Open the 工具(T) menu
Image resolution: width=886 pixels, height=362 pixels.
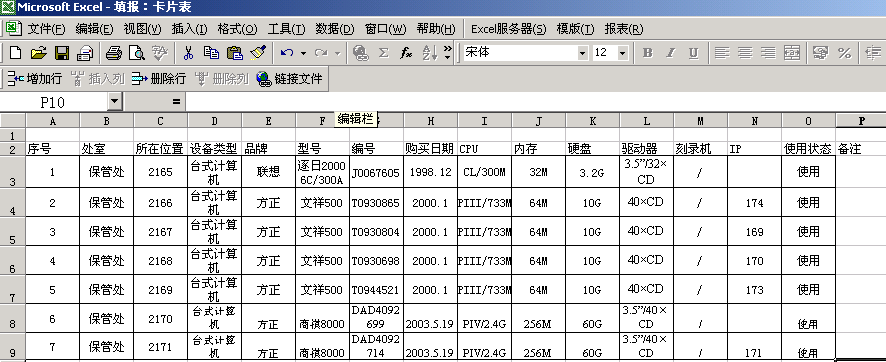click(x=286, y=29)
